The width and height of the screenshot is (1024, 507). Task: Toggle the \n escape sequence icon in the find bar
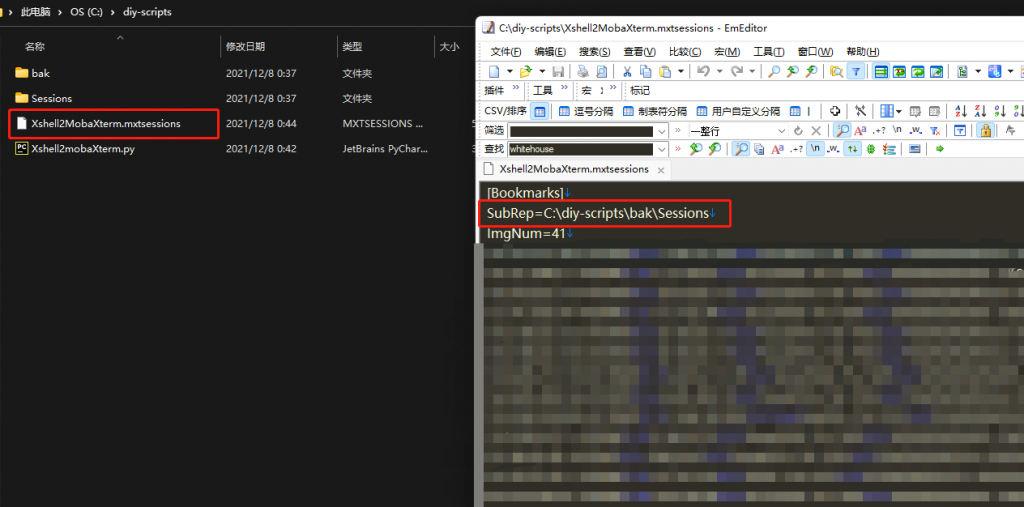click(x=814, y=149)
